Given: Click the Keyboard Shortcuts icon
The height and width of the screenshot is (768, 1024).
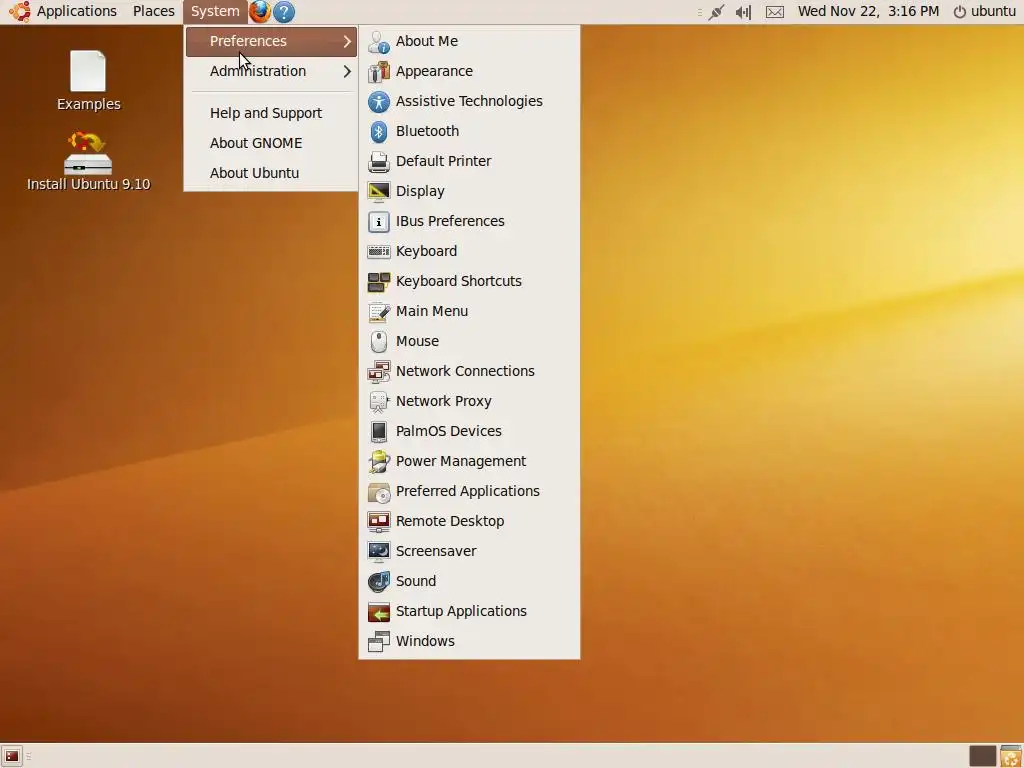Looking at the screenshot, I should (x=378, y=281).
